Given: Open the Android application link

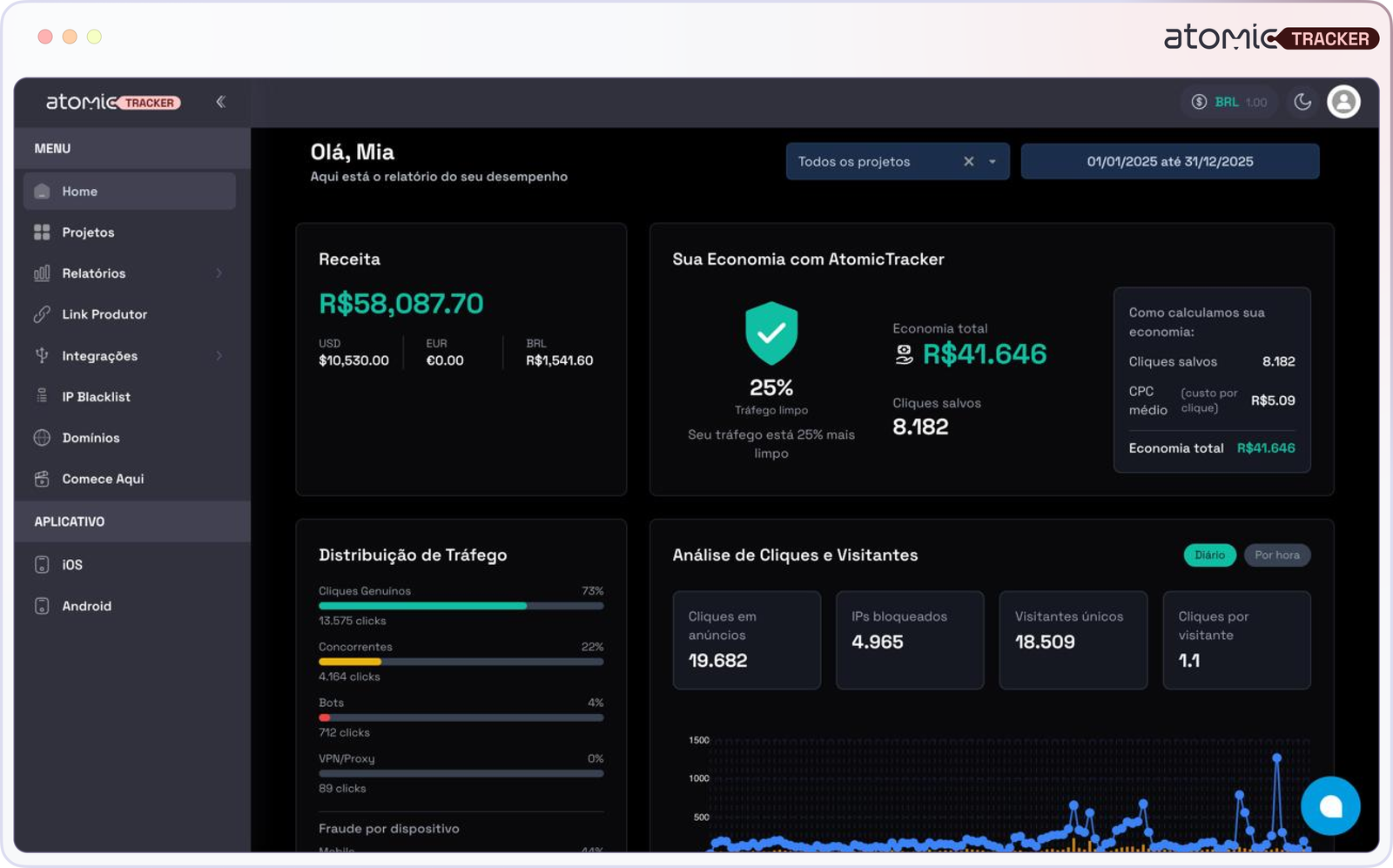Looking at the screenshot, I should [86, 606].
